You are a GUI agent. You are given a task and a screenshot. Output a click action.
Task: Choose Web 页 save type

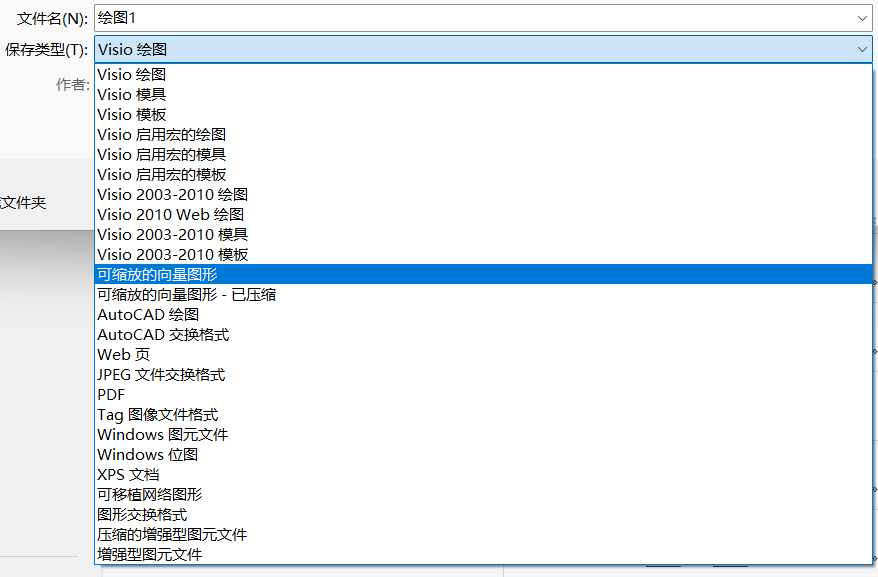pyautogui.click(x=483, y=355)
